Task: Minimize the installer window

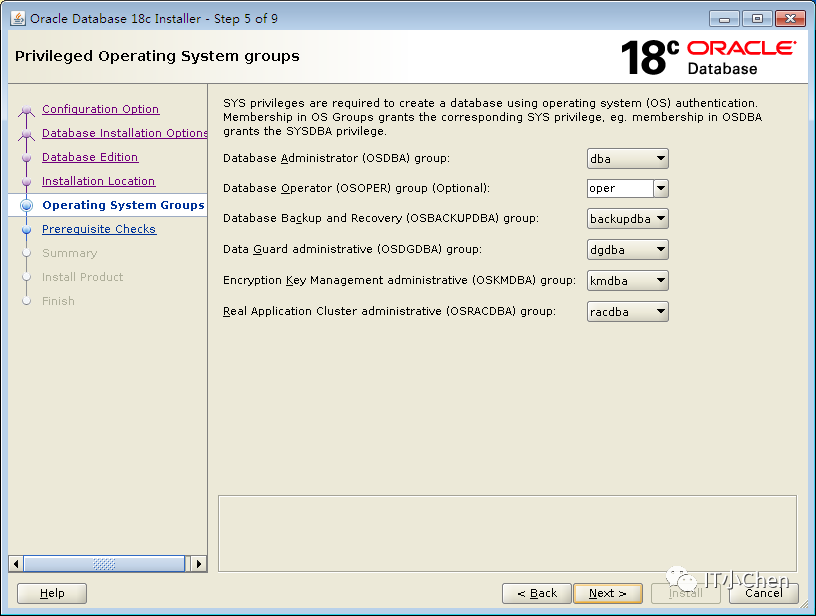Action: [x=724, y=19]
